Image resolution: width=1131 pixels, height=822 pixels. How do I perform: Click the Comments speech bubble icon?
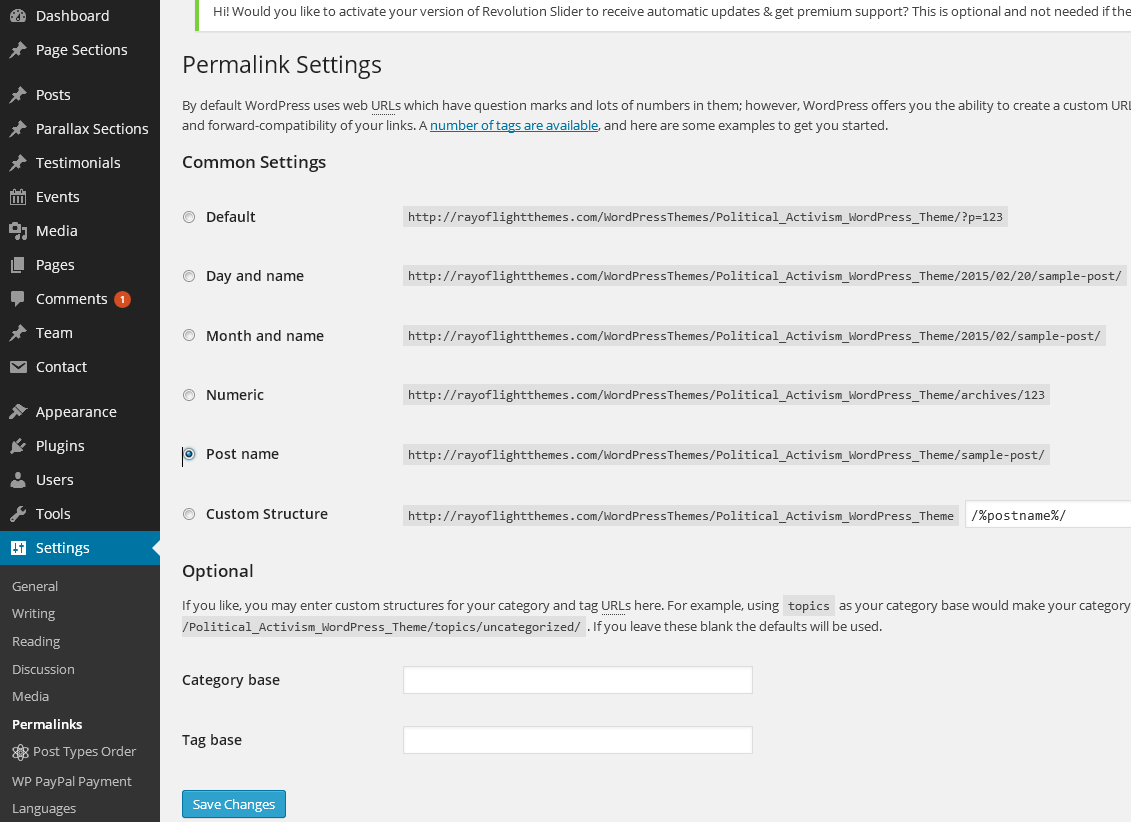tap(18, 299)
